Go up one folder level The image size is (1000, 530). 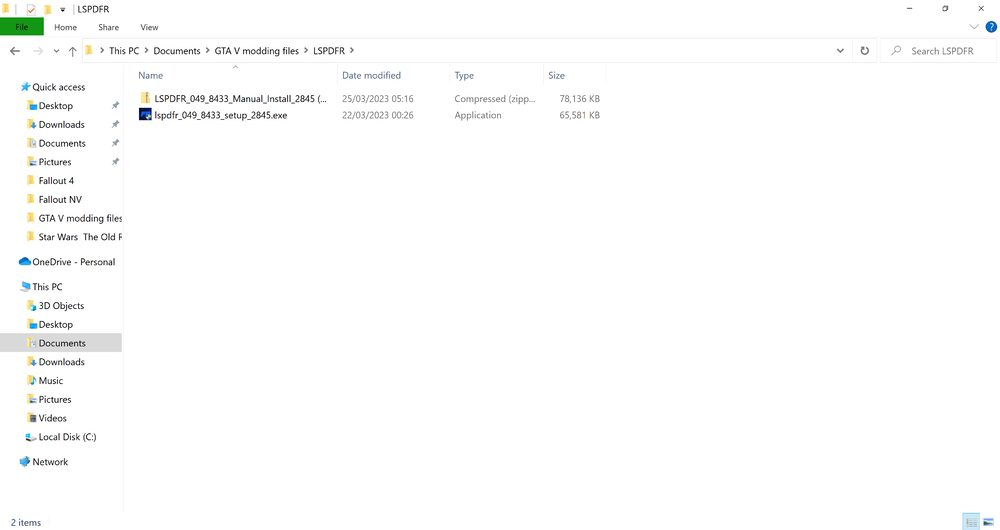[72, 51]
